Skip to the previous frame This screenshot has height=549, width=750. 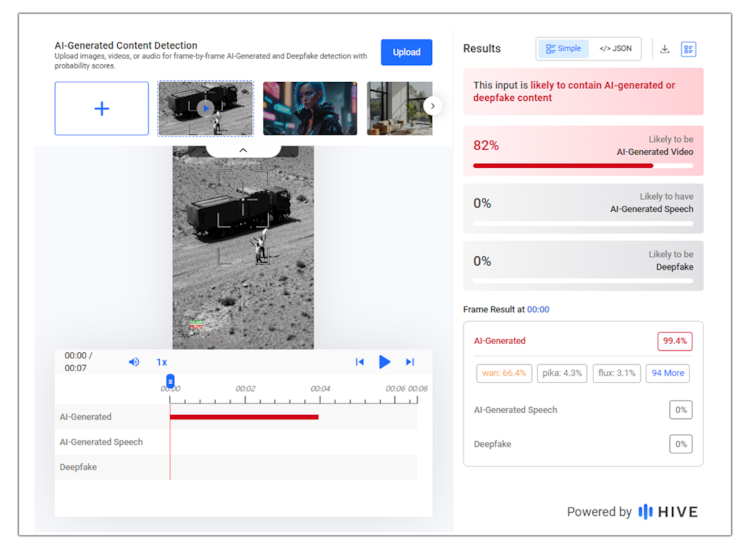[360, 362]
